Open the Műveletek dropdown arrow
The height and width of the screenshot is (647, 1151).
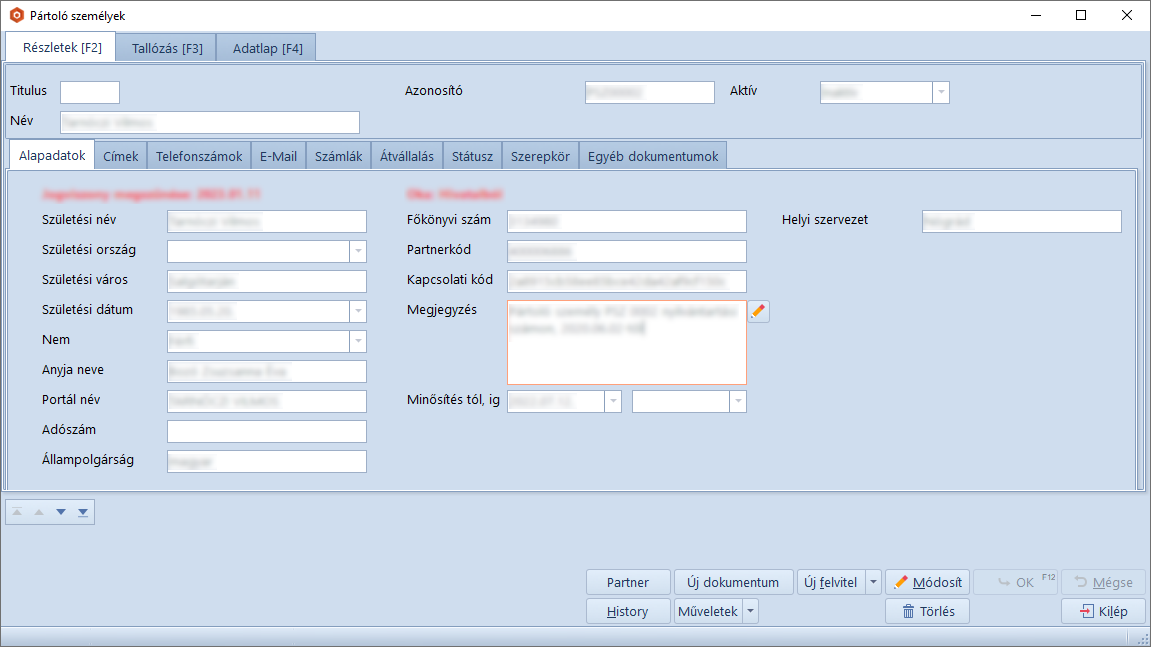tap(750, 611)
